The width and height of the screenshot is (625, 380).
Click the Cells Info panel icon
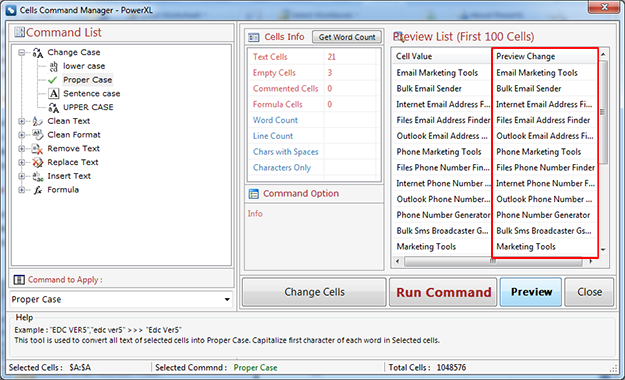tap(254, 37)
